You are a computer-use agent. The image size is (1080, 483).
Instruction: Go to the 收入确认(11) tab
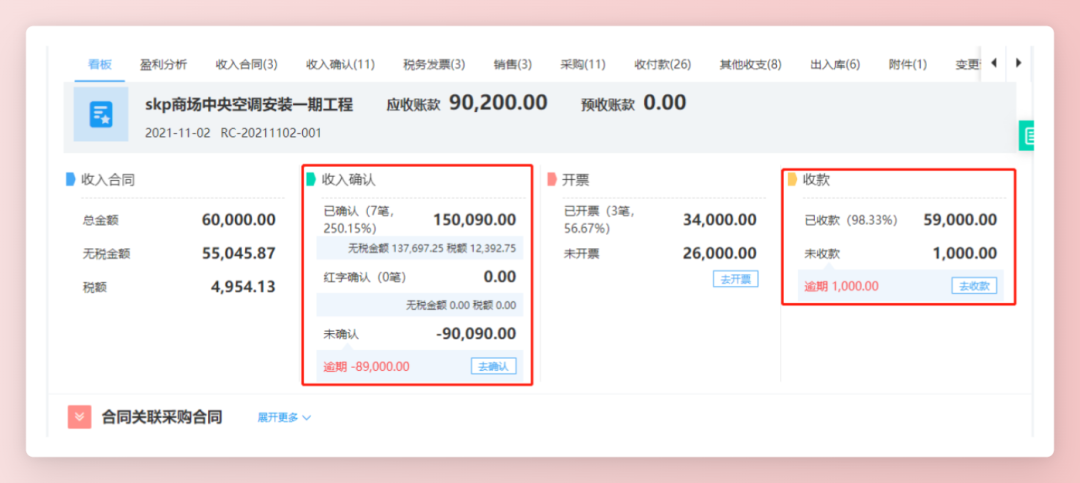[x=340, y=65]
